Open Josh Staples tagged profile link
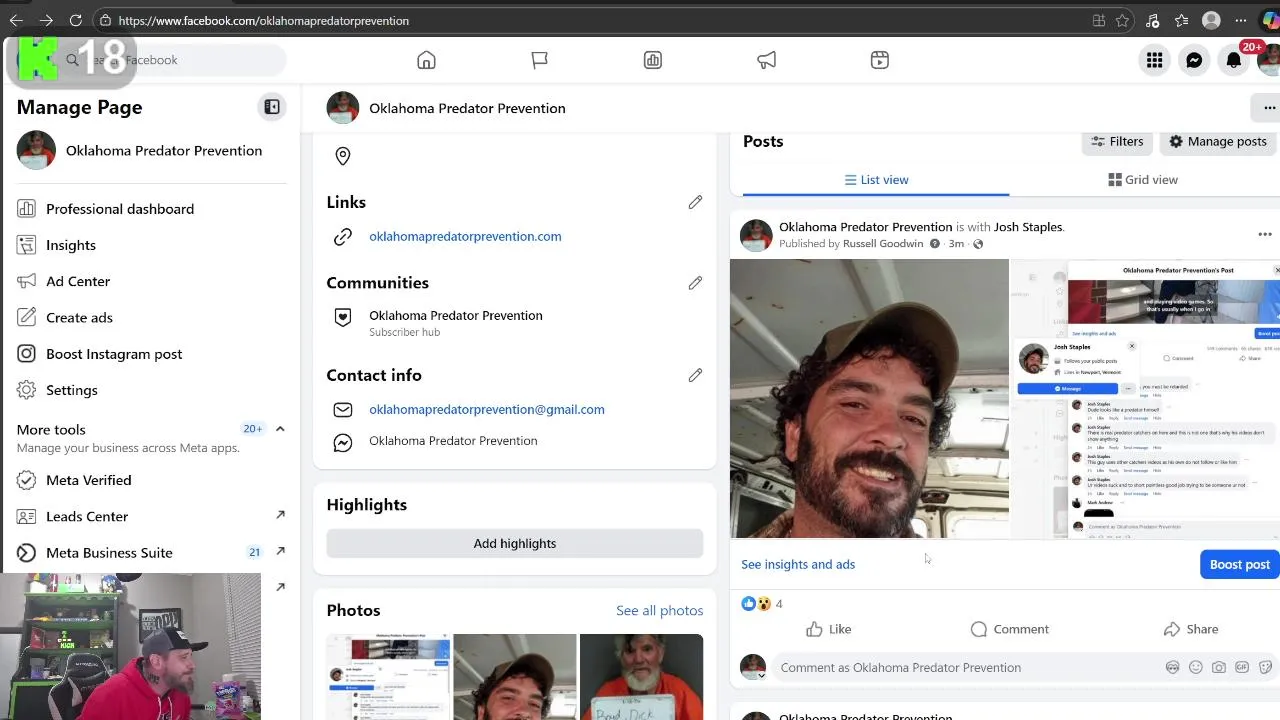Viewport: 1280px width, 720px height. coord(1028,227)
